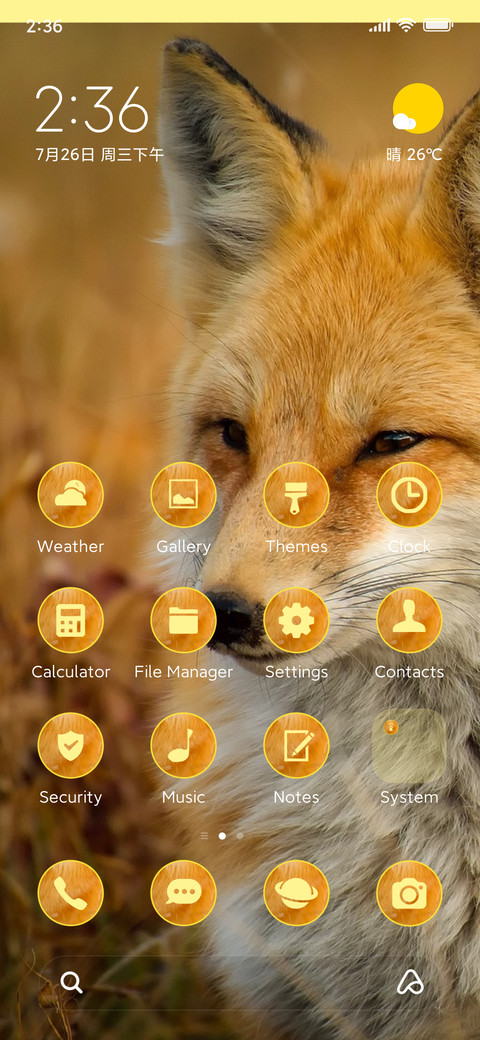Open the Settings gear app
Image resolution: width=480 pixels, height=1040 pixels.
[x=296, y=620]
